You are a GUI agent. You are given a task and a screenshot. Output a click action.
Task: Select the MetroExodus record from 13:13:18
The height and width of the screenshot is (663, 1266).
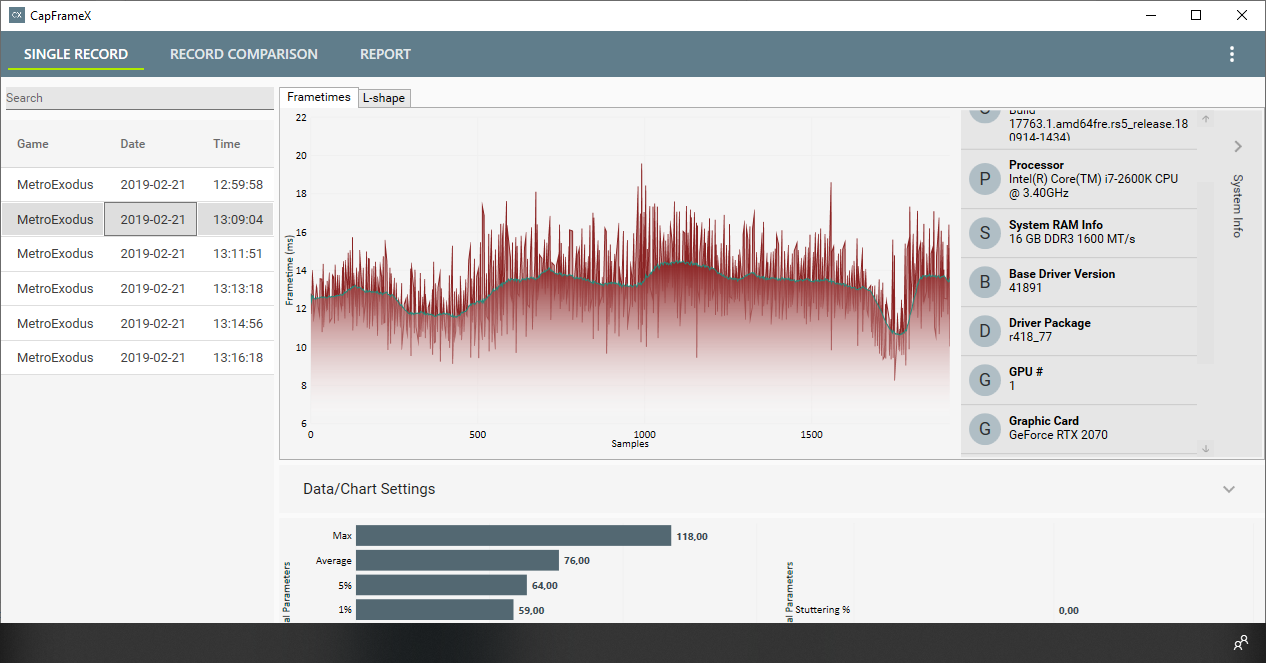point(137,289)
